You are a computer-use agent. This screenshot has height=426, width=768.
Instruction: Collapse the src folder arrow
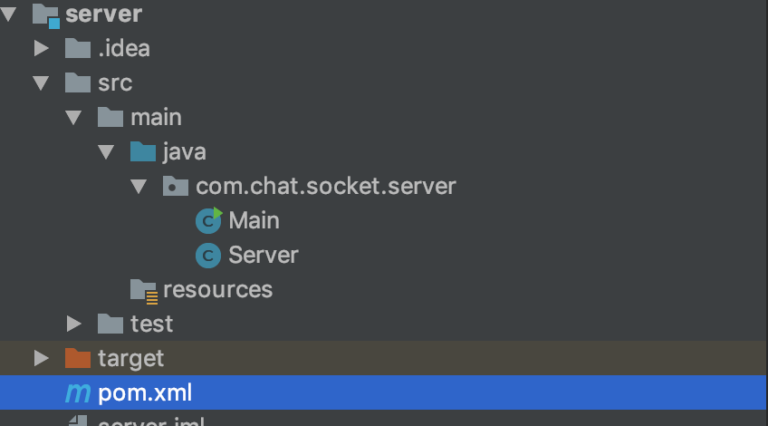click(x=41, y=83)
